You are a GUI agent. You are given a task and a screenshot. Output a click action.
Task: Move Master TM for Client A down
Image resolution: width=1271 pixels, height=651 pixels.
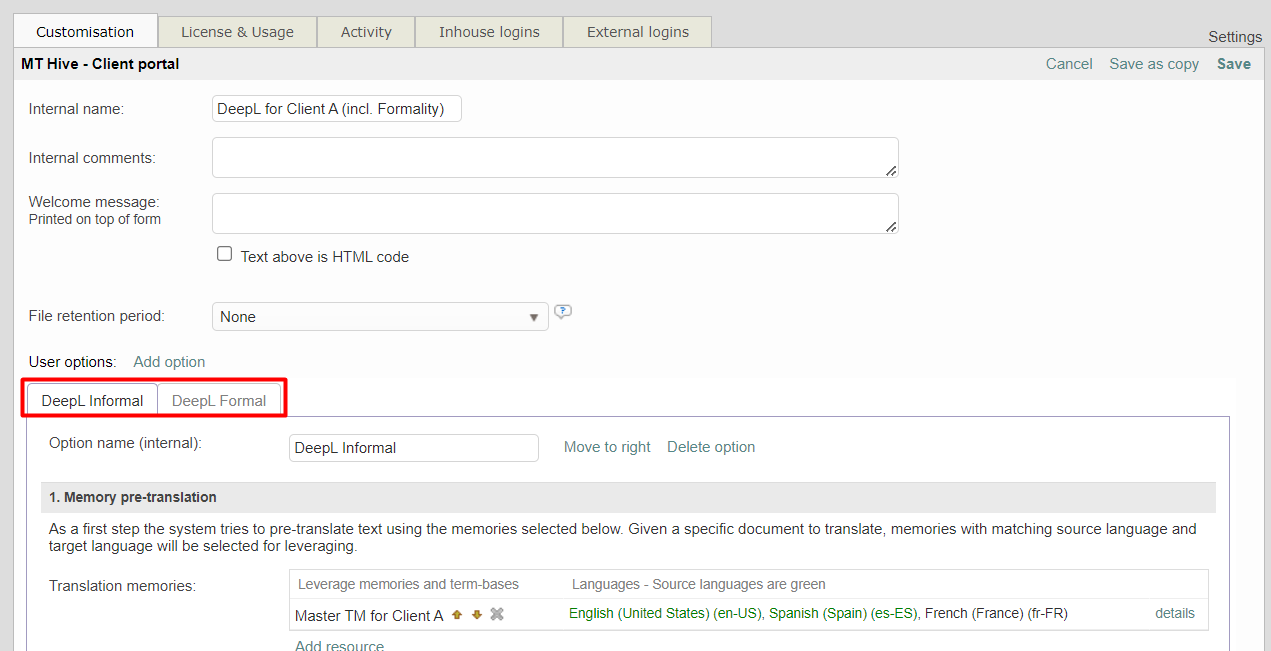(x=477, y=615)
